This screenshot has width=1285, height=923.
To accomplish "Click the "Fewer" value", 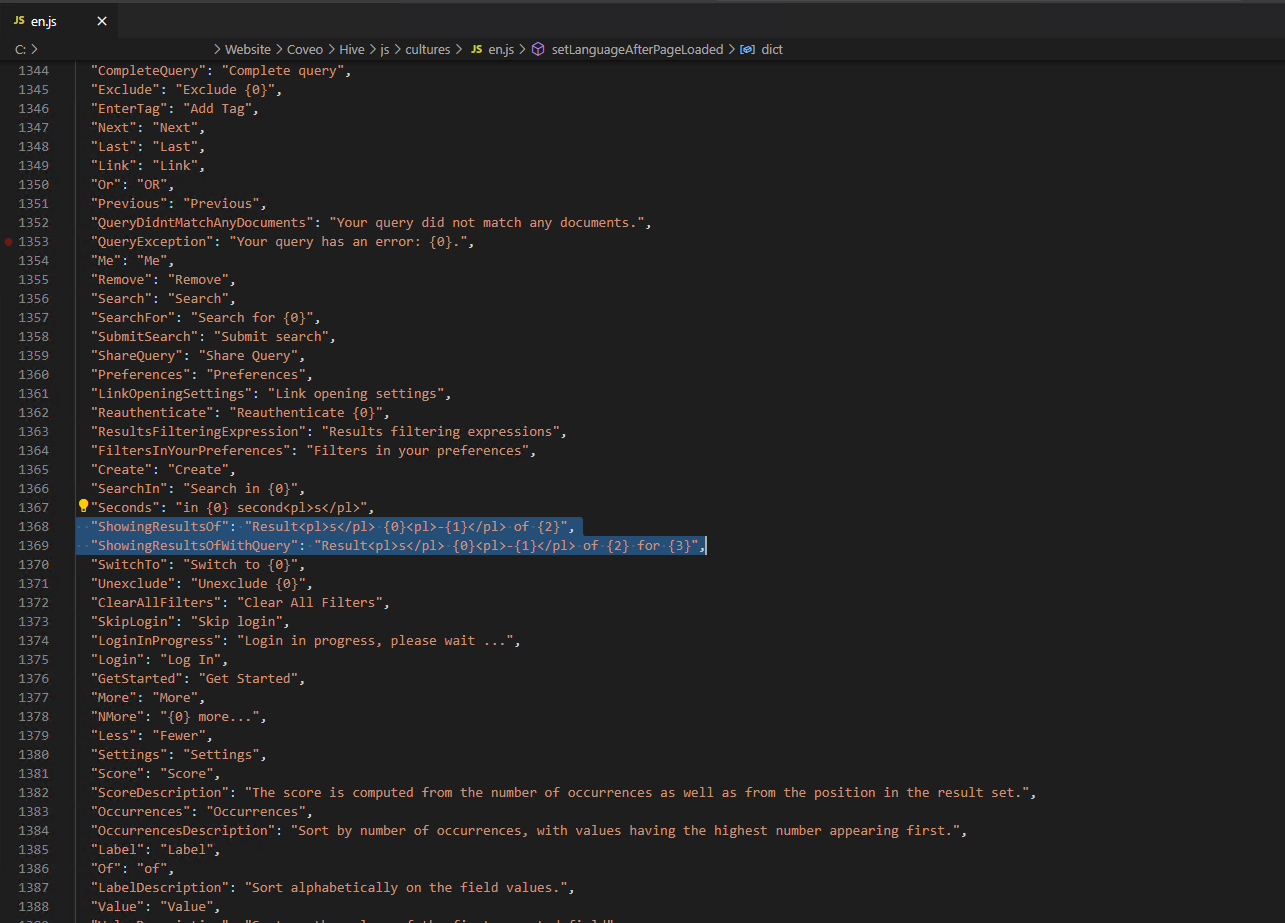I will 179,736.
